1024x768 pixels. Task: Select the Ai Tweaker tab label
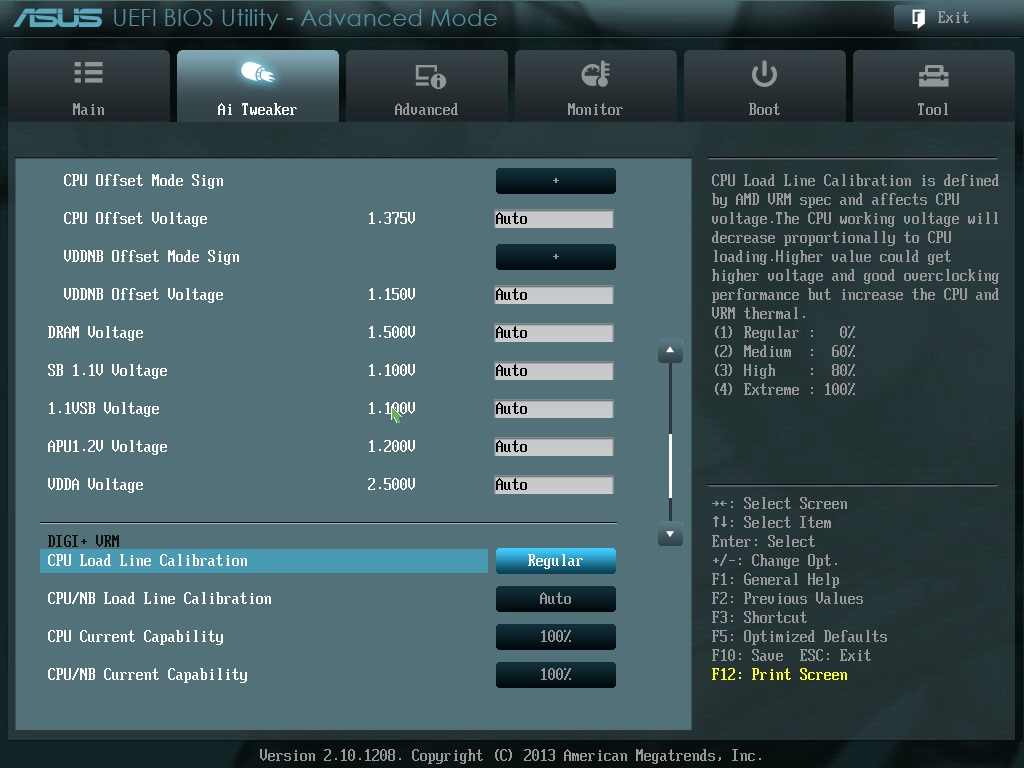pos(257,110)
